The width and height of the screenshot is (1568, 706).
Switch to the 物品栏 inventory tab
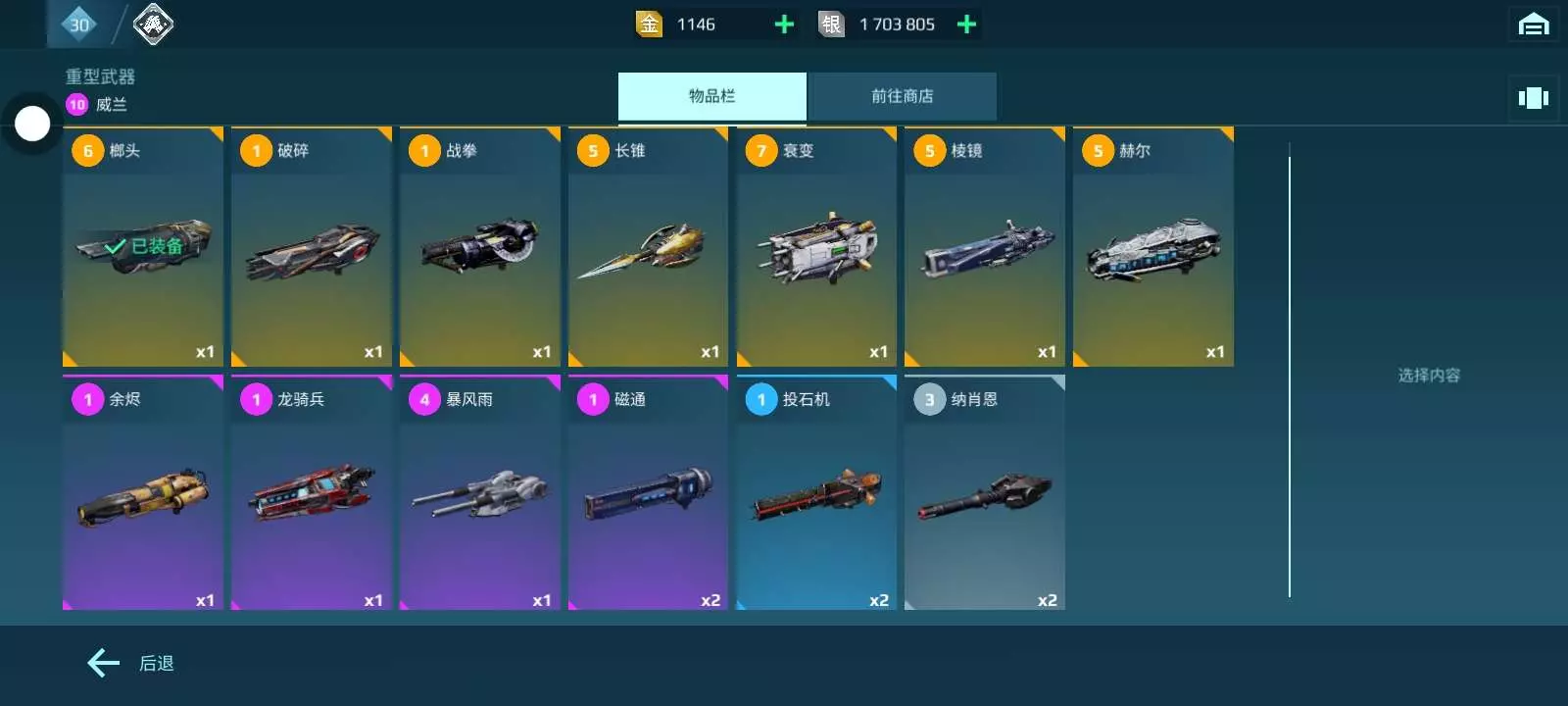pyautogui.click(x=712, y=96)
